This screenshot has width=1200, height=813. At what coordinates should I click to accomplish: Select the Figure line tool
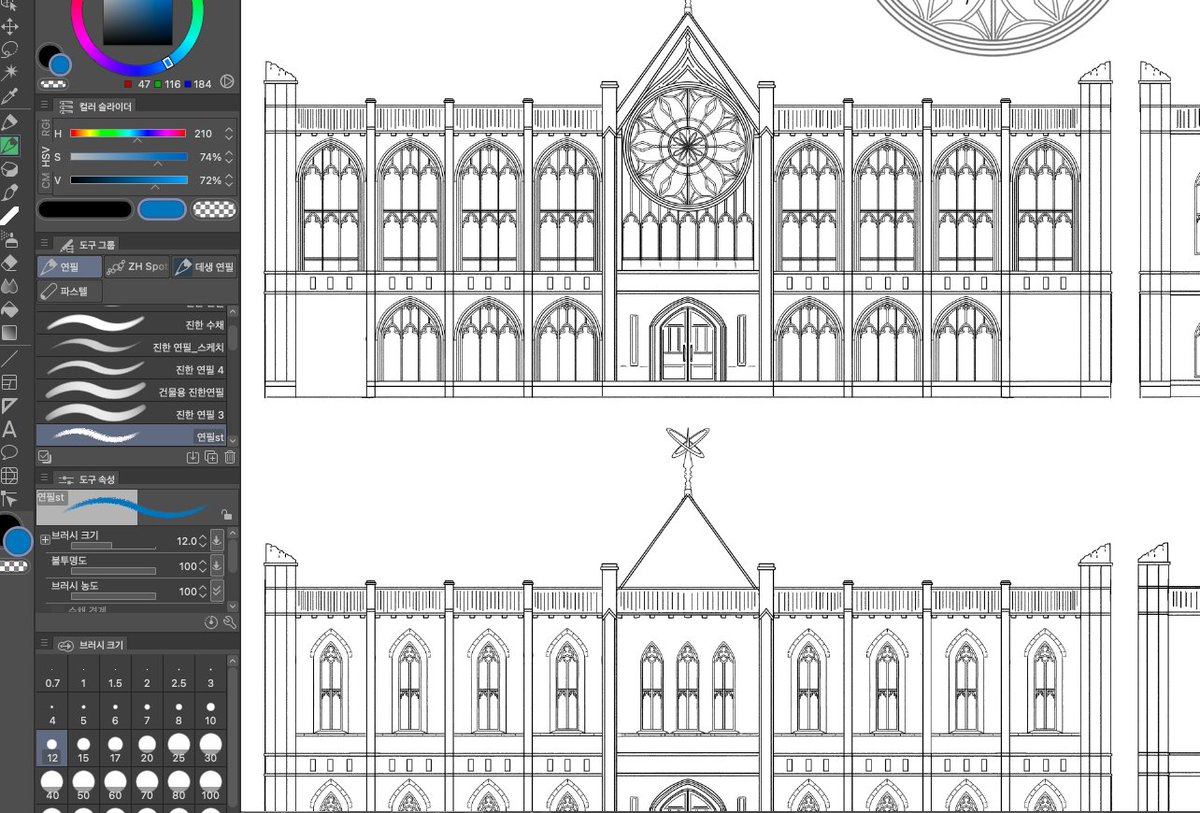coord(10,357)
